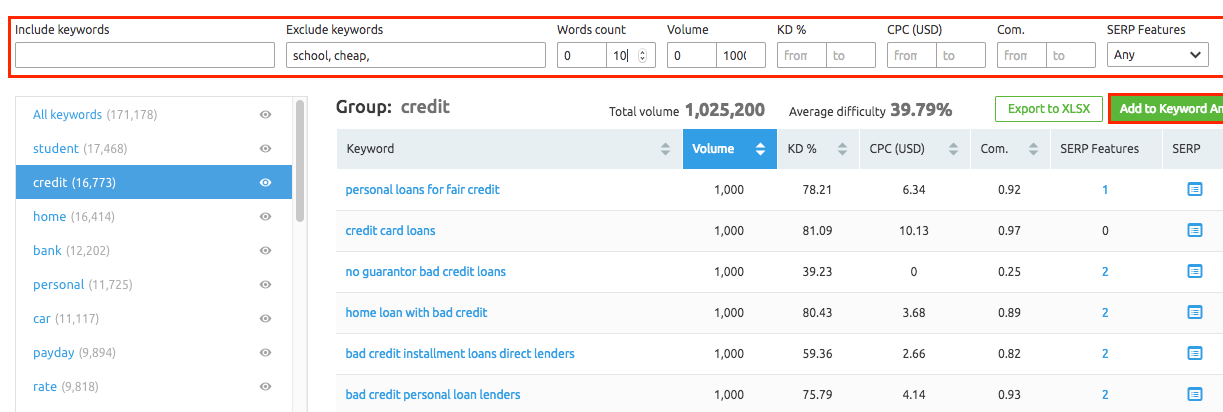Image resolution: width=1223 pixels, height=412 pixels.
Task: Focus the Exclude keywords field
Action: point(415,55)
